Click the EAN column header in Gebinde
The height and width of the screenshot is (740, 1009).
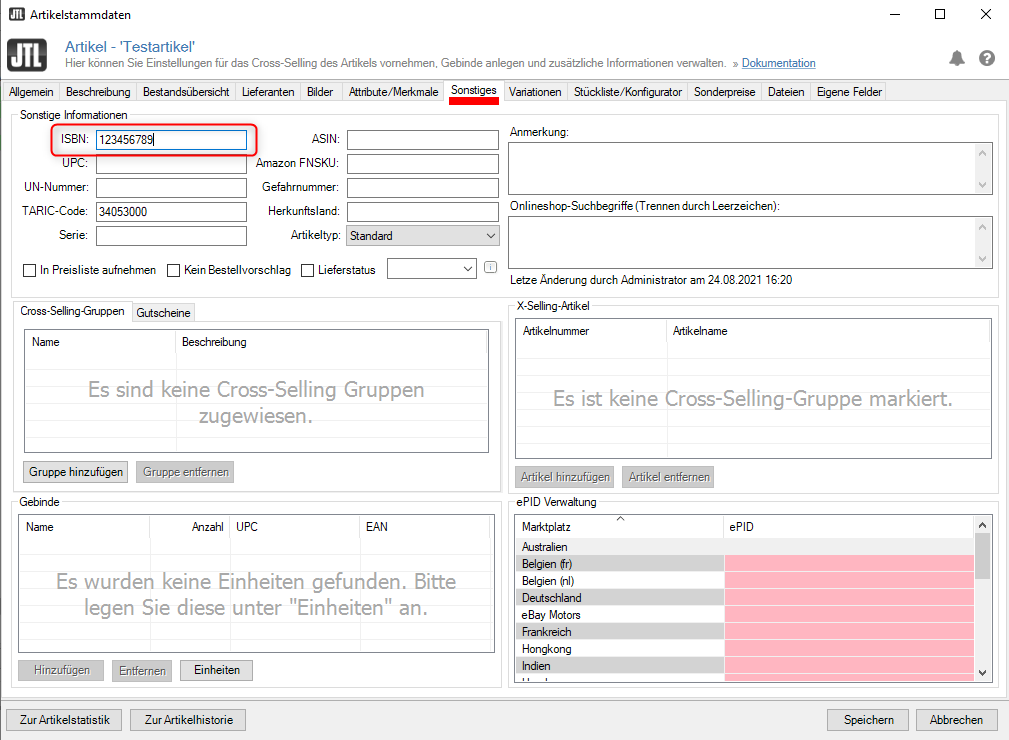click(425, 527)
